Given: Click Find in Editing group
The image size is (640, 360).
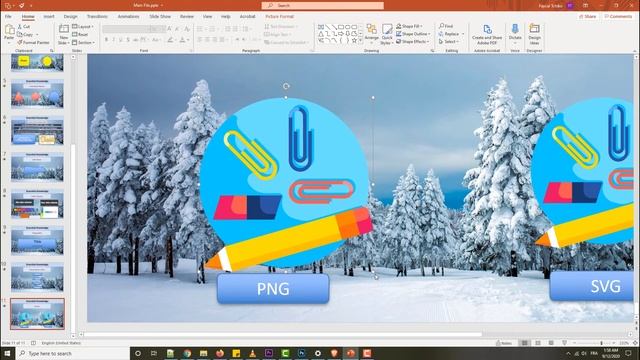Looking at the screenshot, I should pos(446,26).
